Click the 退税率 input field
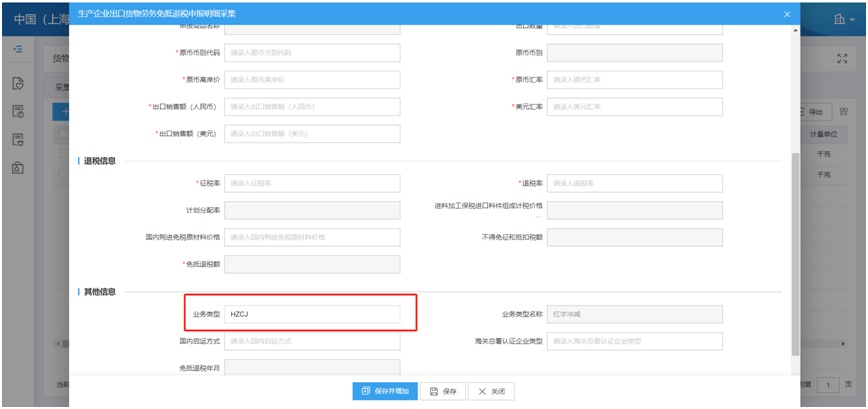 [x=634, y=183]
